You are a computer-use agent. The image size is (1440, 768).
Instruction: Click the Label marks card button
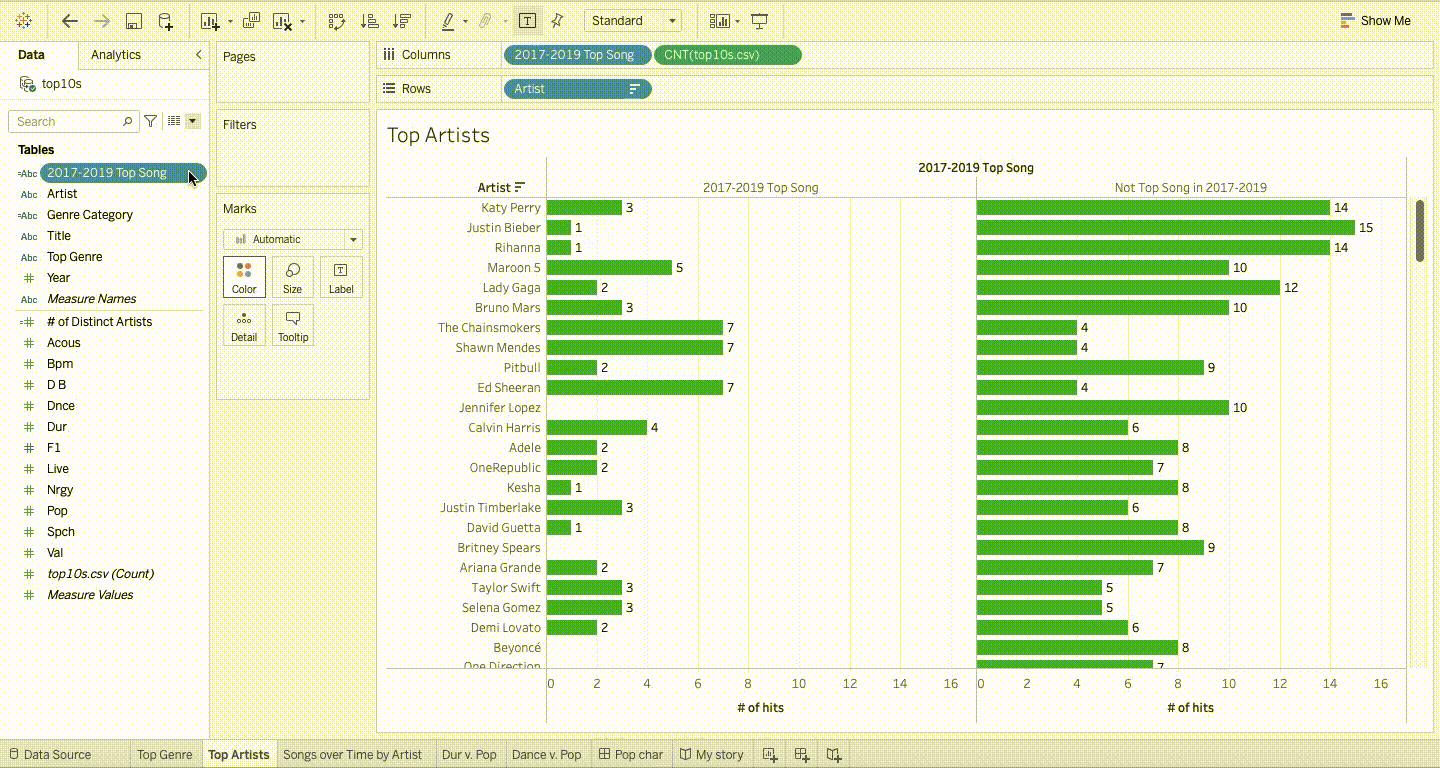click(341, 277)
